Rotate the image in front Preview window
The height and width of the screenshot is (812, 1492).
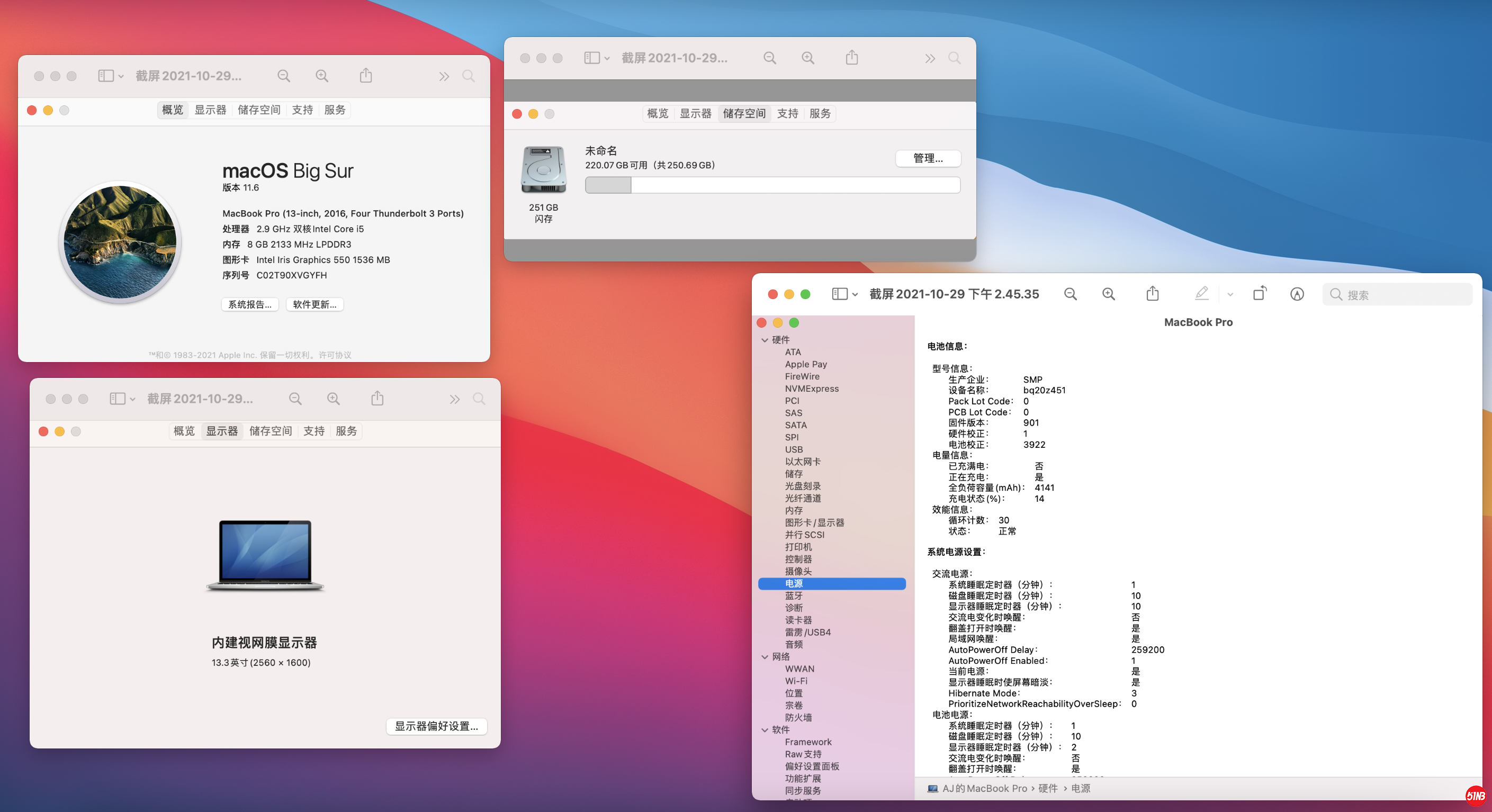[1260, 294]
